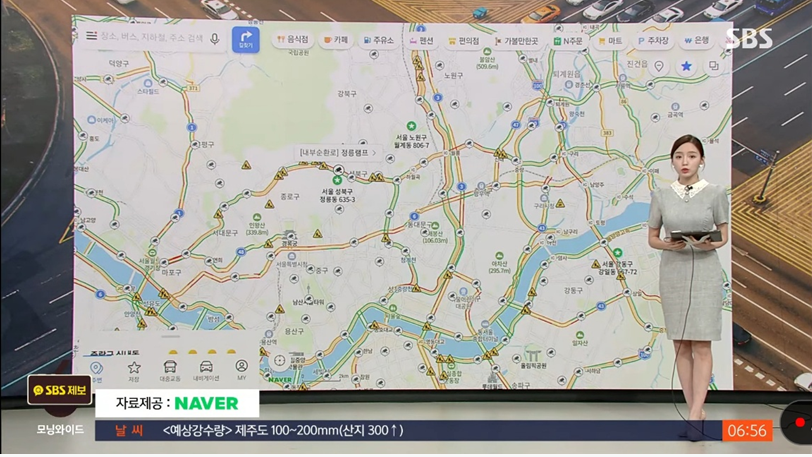Select the N주문 category chip
The width and height of the screenshot is (812, 457).
coord(568,41)
